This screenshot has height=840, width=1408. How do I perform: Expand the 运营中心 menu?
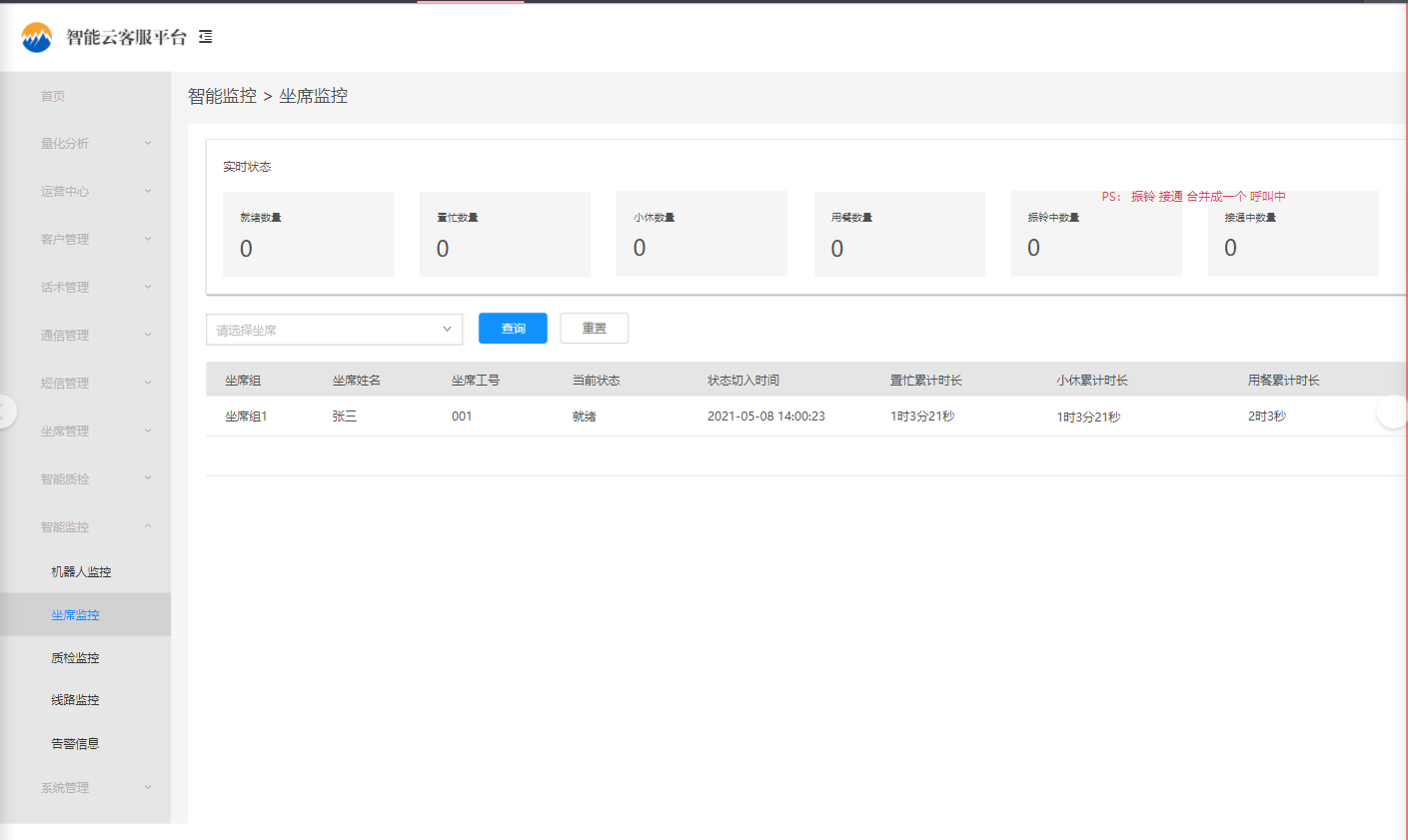click(x=86, y=192)
